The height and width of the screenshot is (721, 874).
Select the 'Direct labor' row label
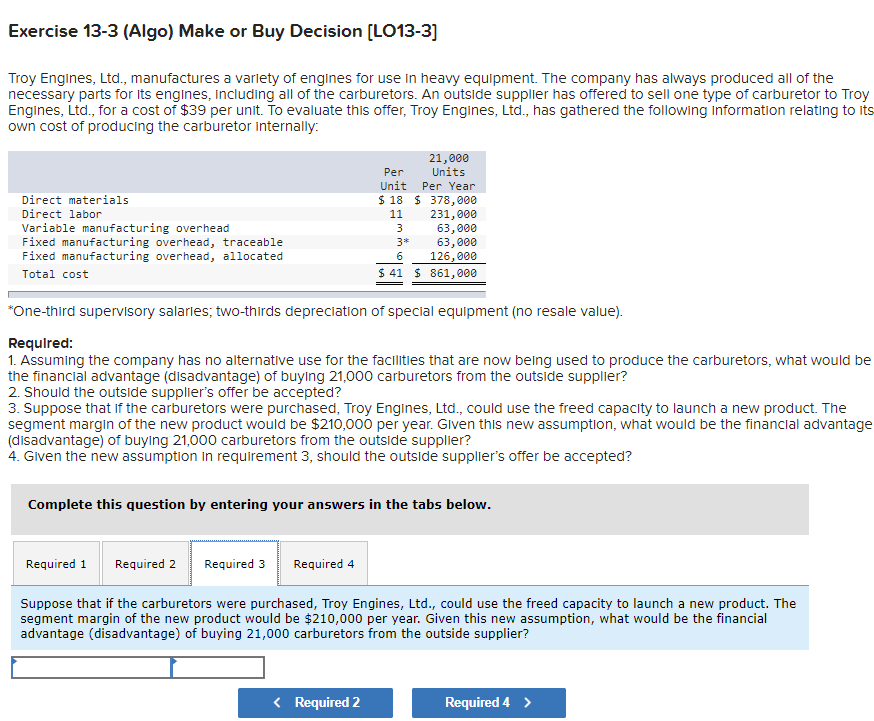coord(62,214)
